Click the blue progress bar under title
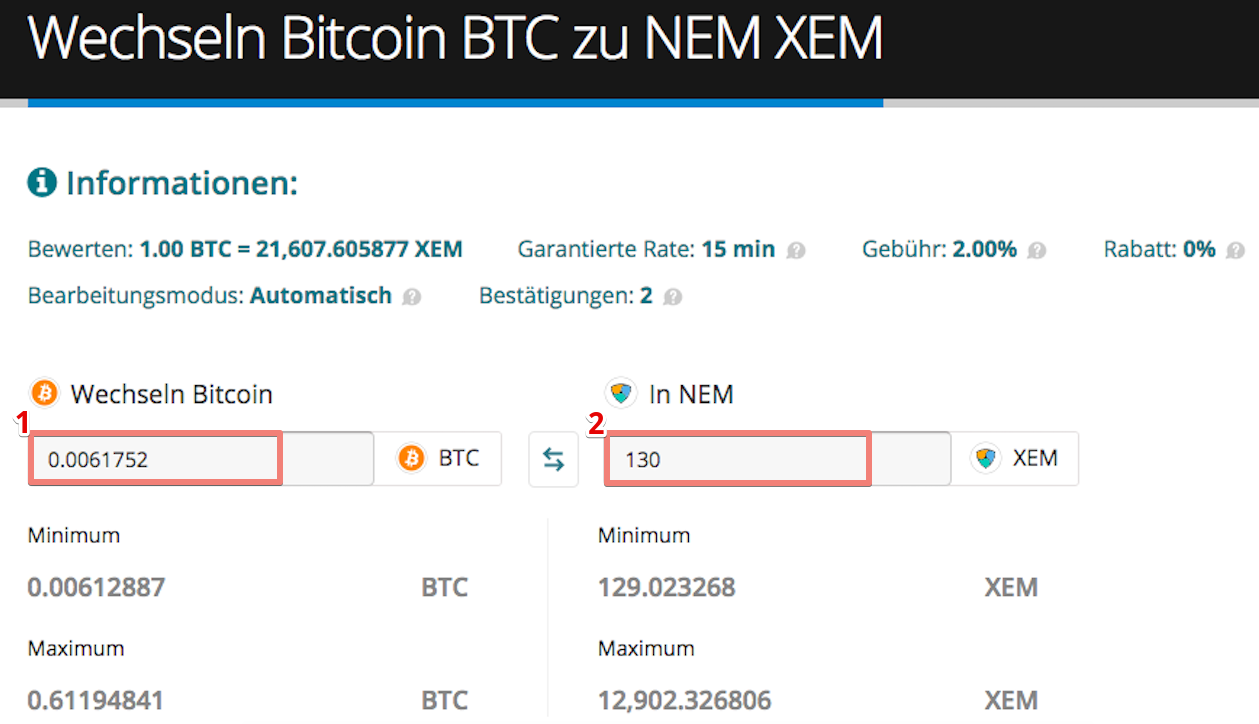Viewport: 1259px width, 724px height. [455, 103]
